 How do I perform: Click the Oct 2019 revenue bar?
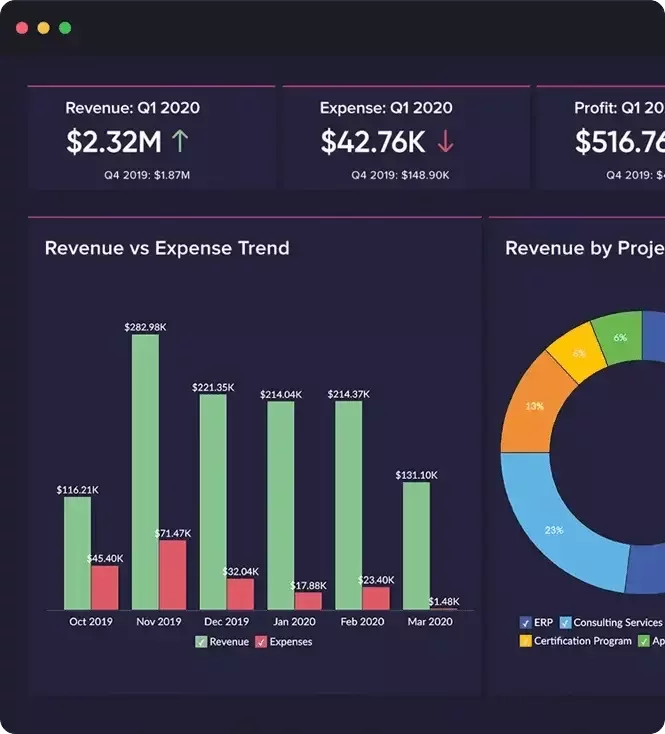click(77, 552)
